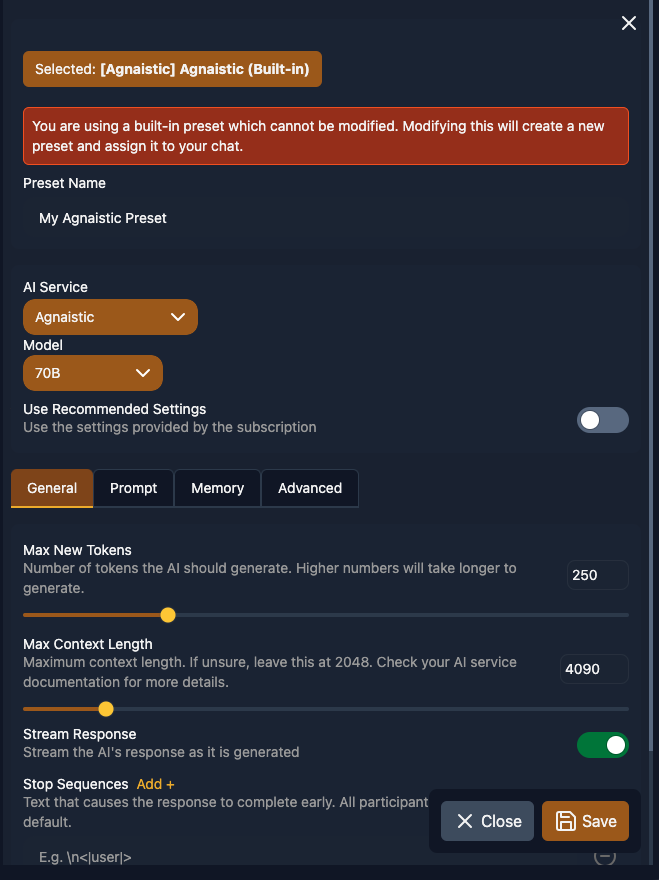Open the Model dropdown showing 70B
Image resolution: width=659 pixels, height=880 pixels.
click(92, 373)
